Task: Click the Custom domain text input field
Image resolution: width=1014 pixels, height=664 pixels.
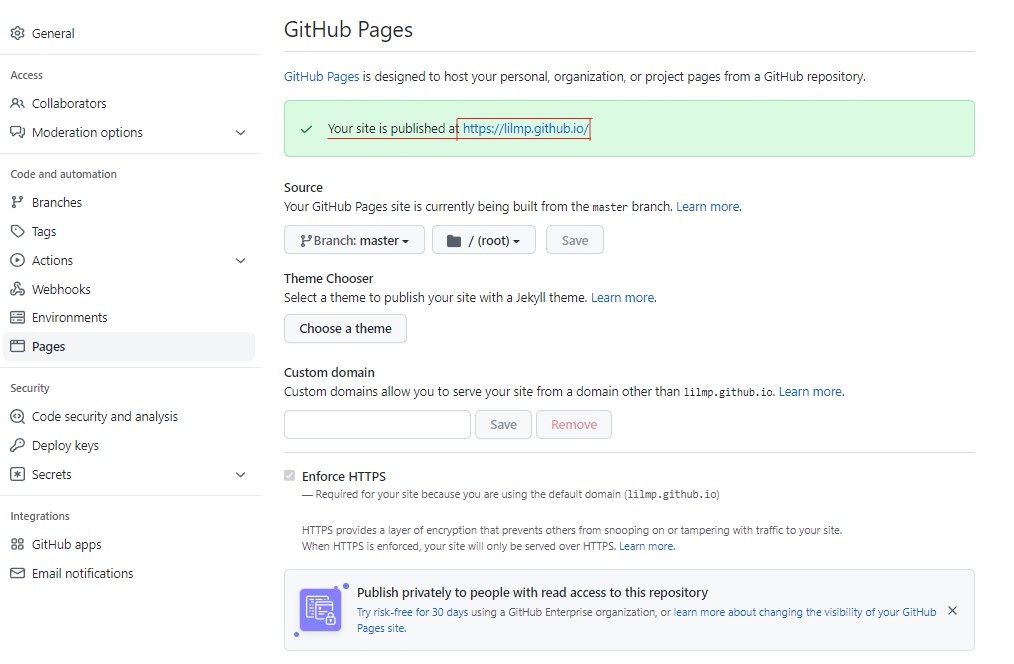Action: [377, 424]
